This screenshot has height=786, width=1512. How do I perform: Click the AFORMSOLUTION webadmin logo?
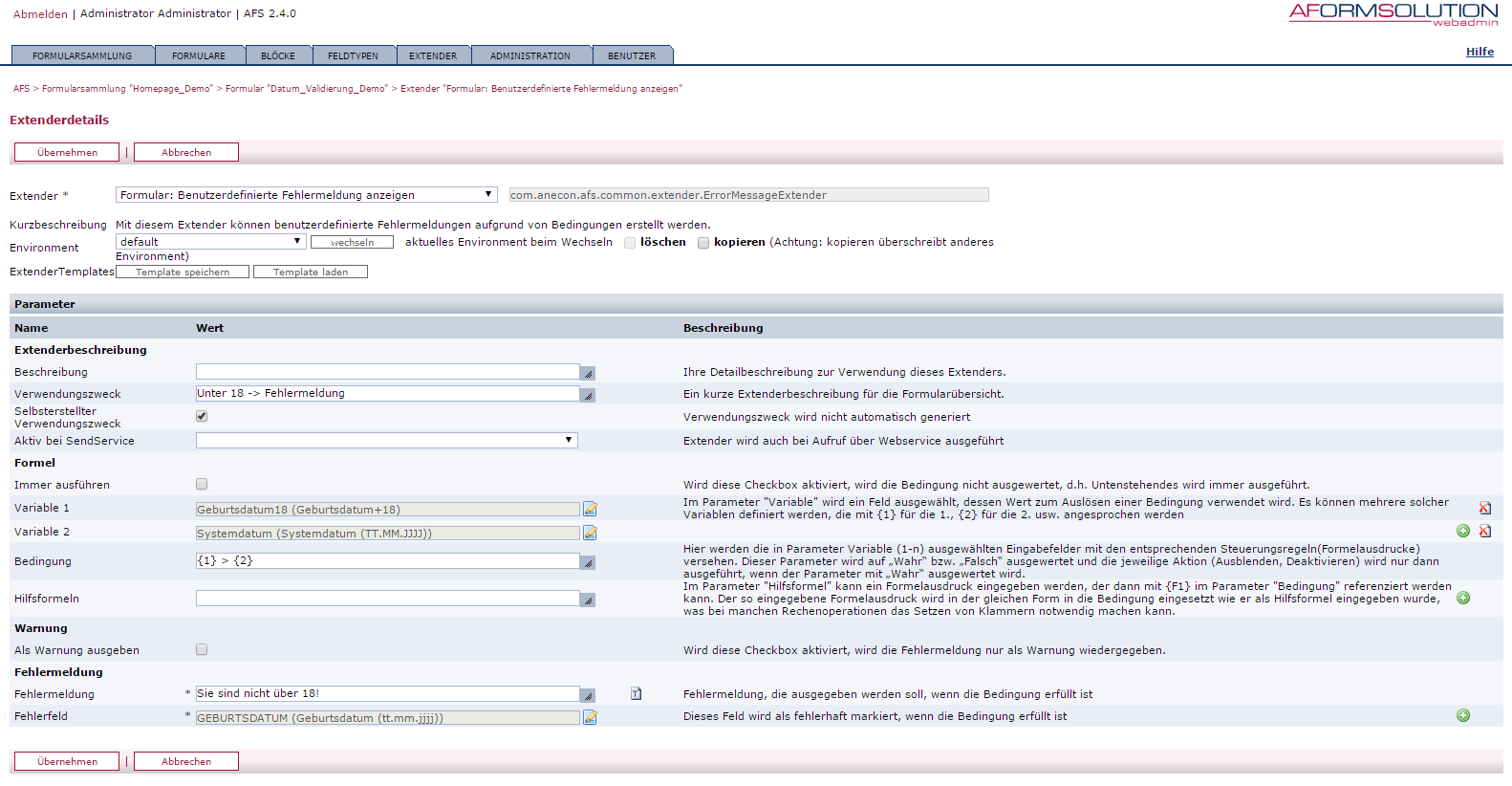point(1393,14)
